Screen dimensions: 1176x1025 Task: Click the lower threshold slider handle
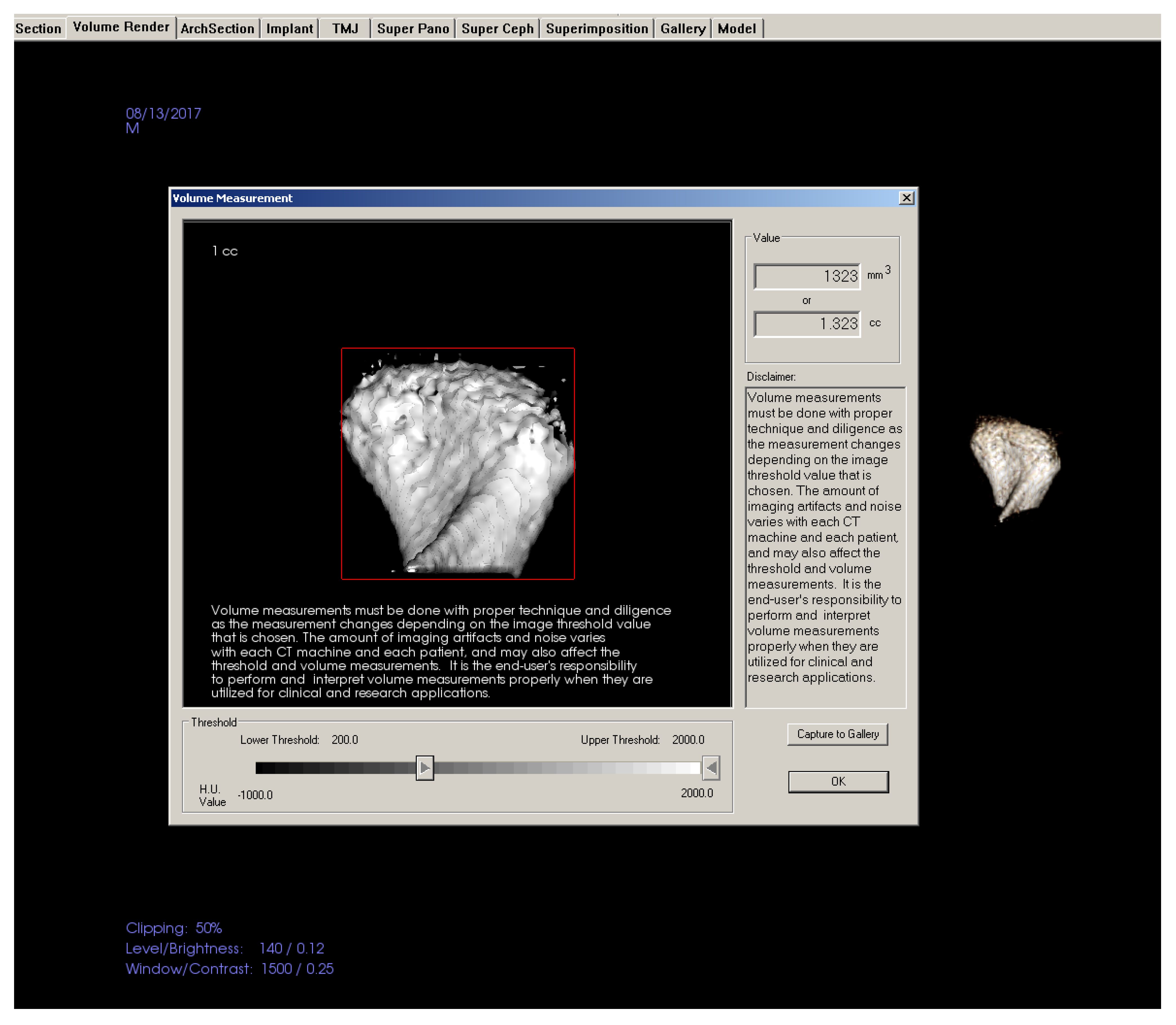424,768
